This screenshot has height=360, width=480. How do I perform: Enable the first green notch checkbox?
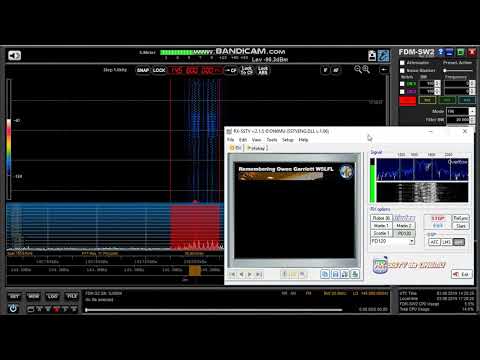pyautogui.click(x=402, y=84)
